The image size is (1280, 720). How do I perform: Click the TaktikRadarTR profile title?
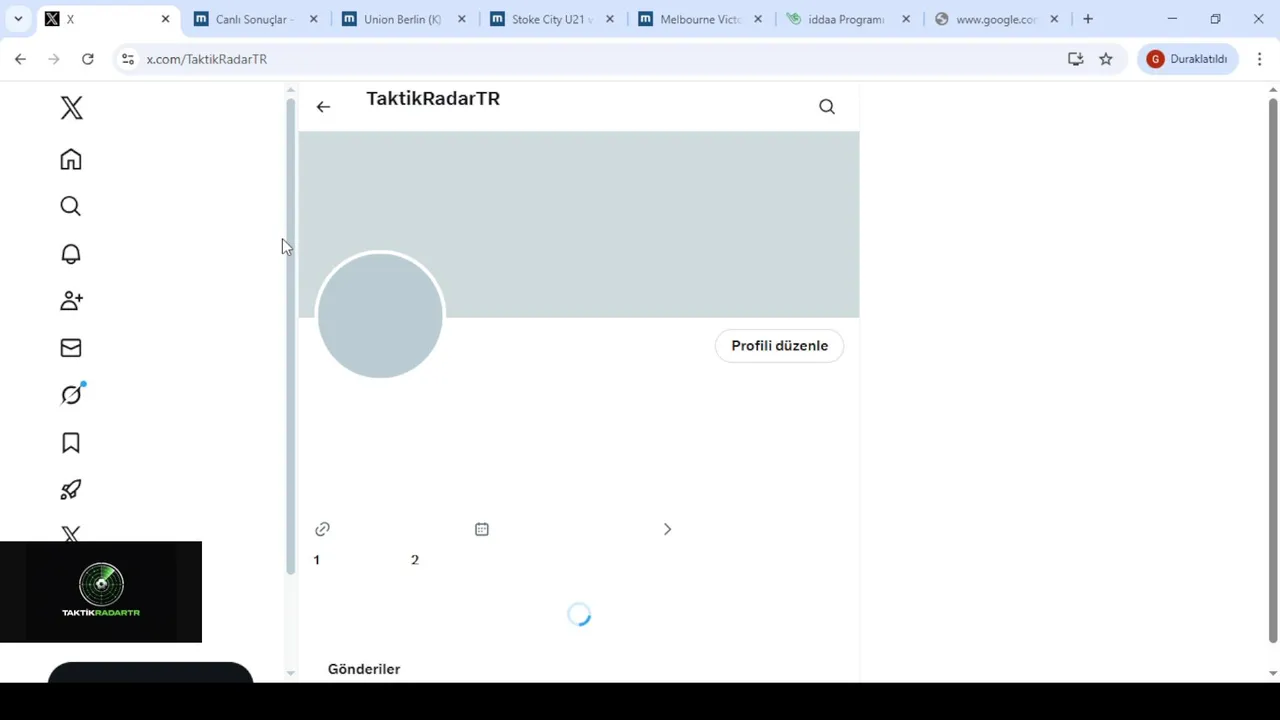(x=433, y=98)
